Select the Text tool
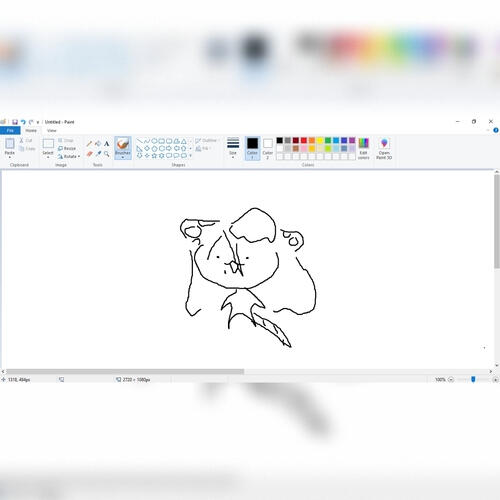The height and width of the screenshot is (500, 500). 107,144
